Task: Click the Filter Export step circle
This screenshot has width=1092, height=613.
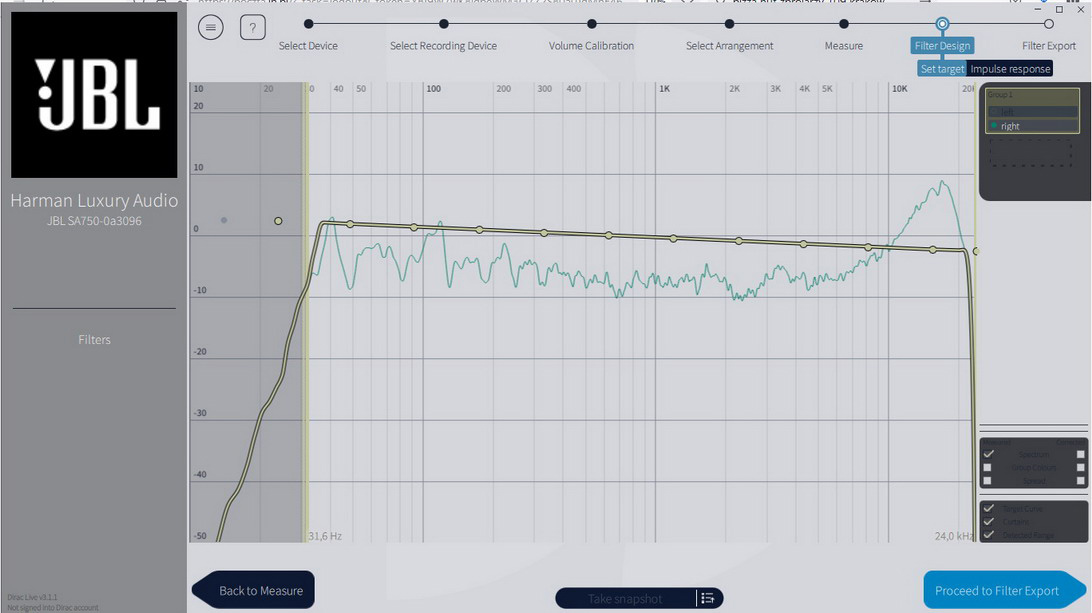Action: [1048, 24]
